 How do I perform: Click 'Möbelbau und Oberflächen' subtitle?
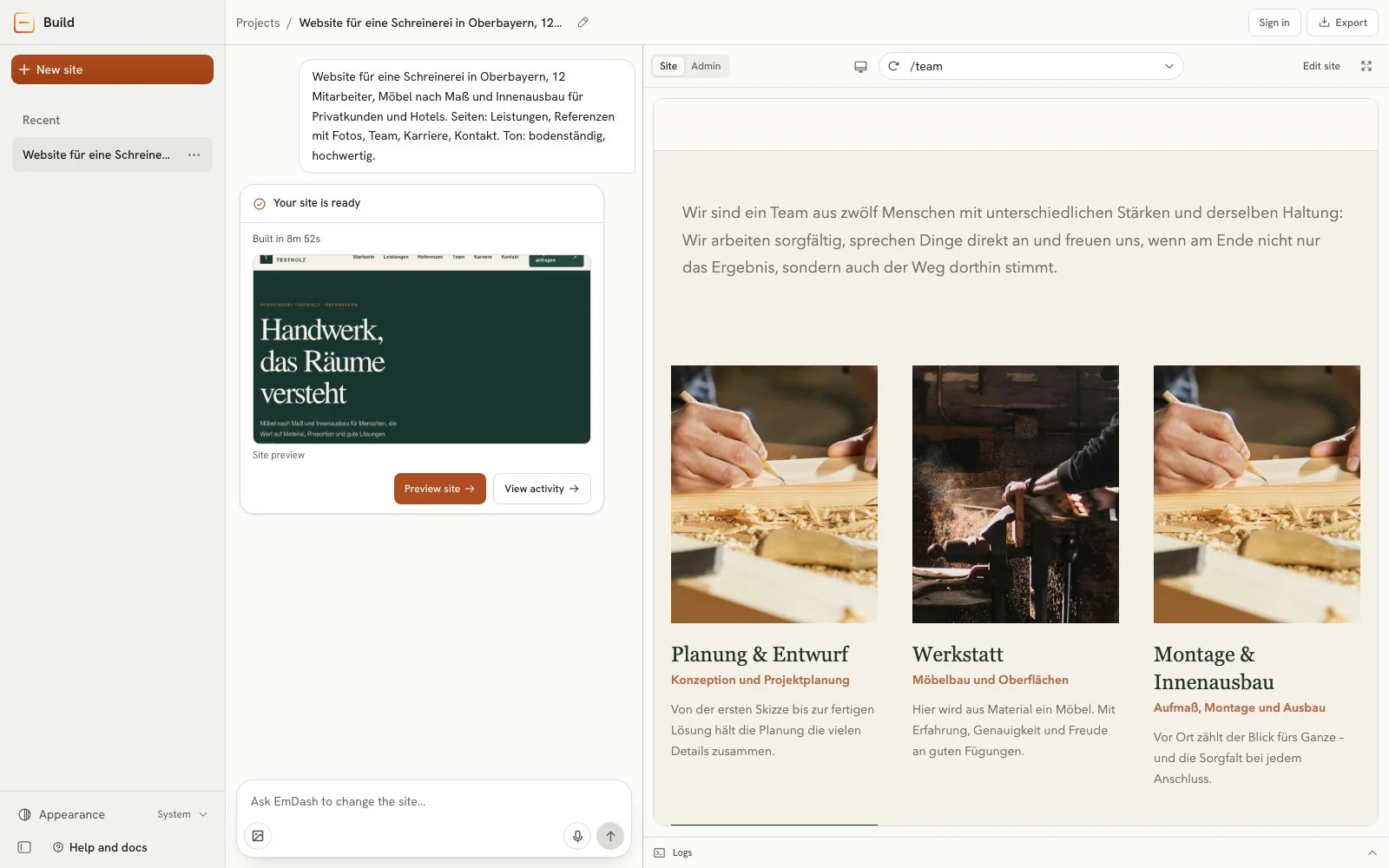(991, 680)
